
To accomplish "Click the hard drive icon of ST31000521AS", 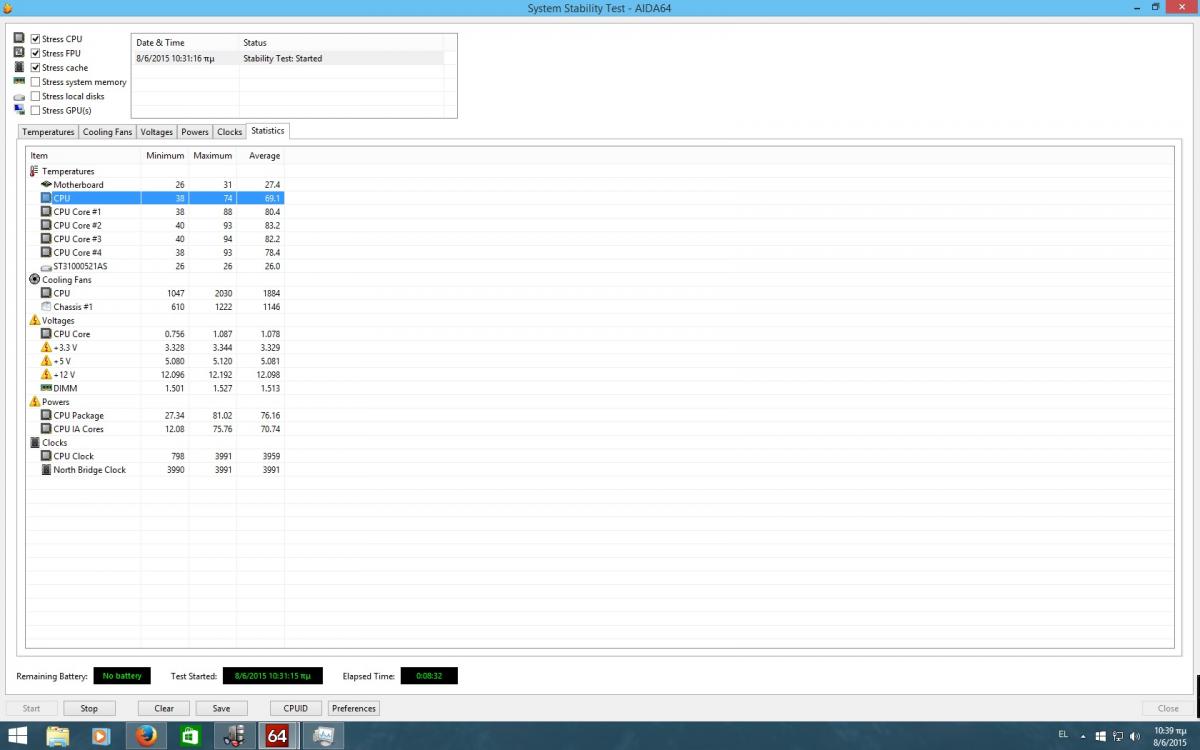I will 46,267.
